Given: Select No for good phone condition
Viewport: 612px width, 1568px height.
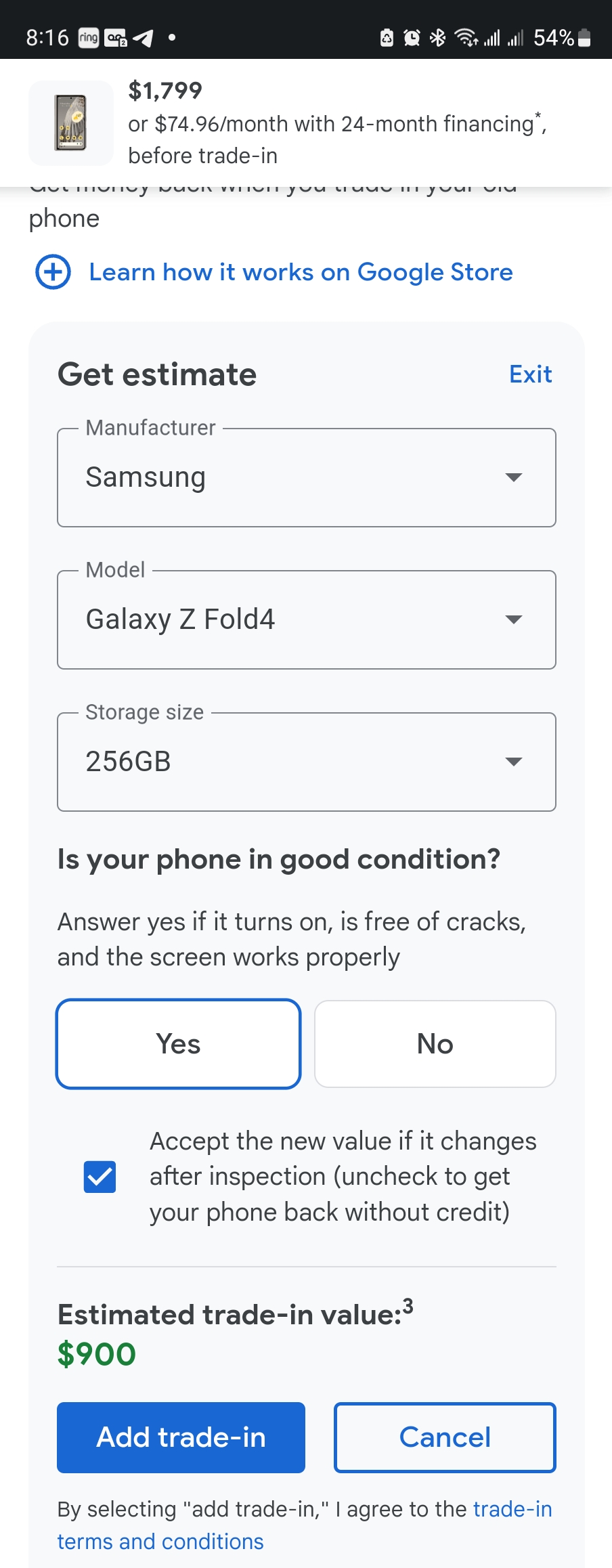Looking at the screenshot, I should tap(435, 1044).
